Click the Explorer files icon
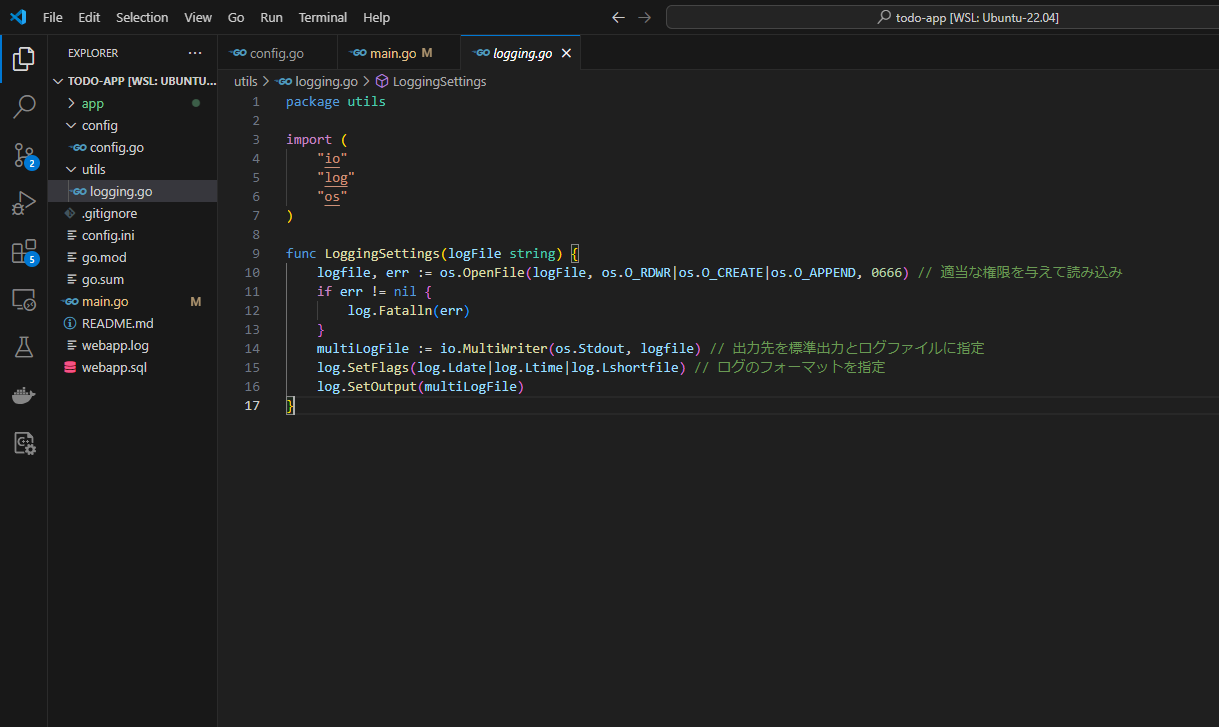Screen dimensions: 1219x727 [x=24, y=58]
